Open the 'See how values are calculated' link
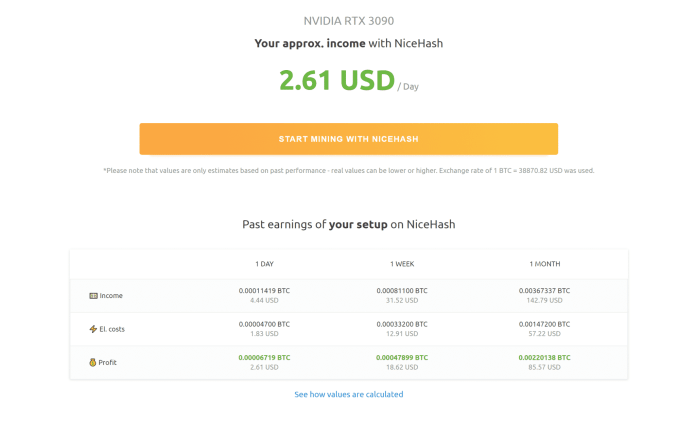 point(348,394)
